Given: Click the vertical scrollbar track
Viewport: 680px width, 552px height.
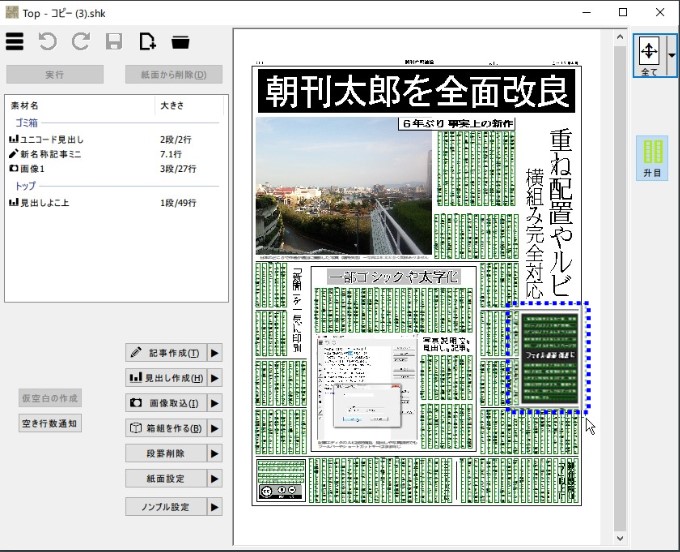Looking at the screenshot, I should (620, 286).
